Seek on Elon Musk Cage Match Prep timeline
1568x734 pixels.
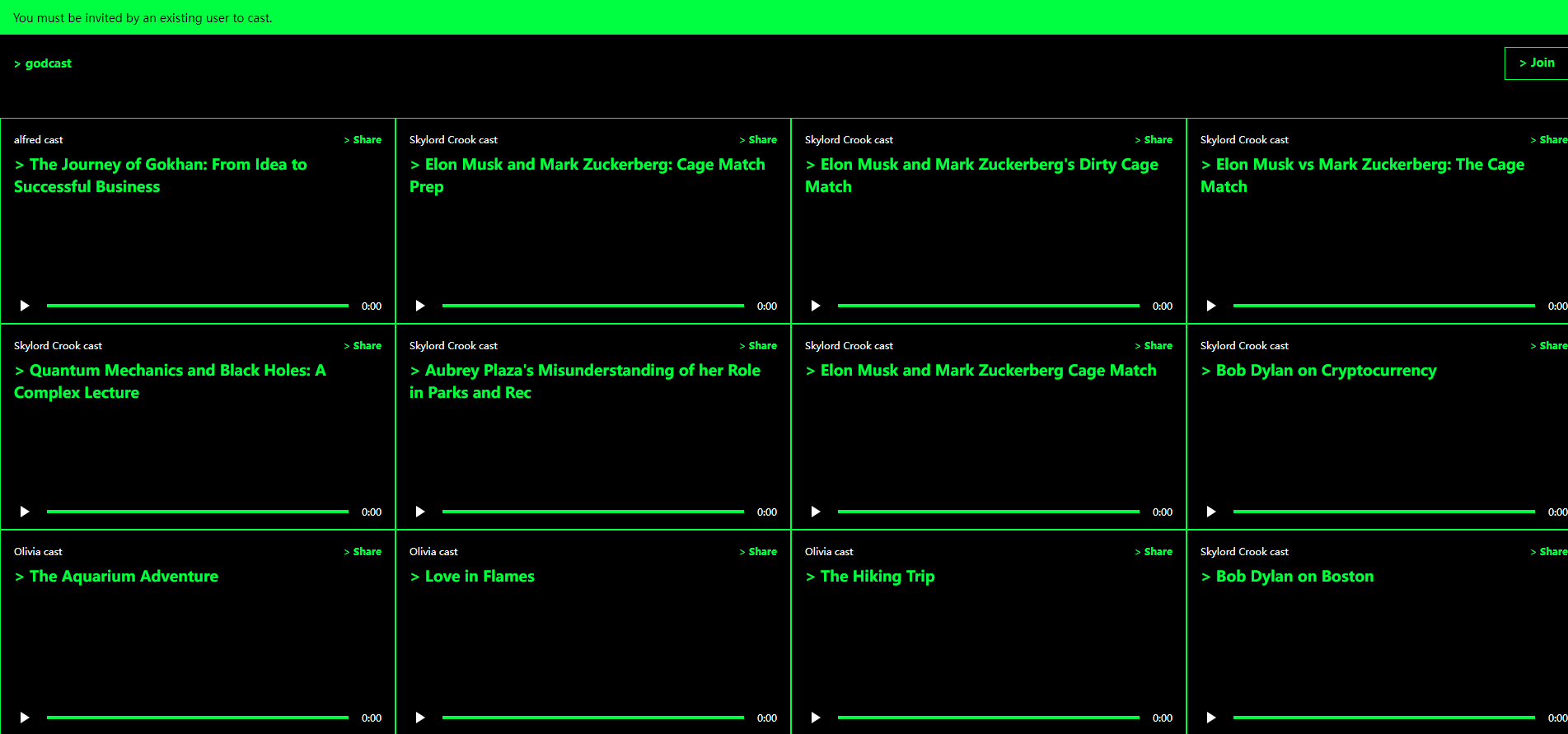pos(593,306)
